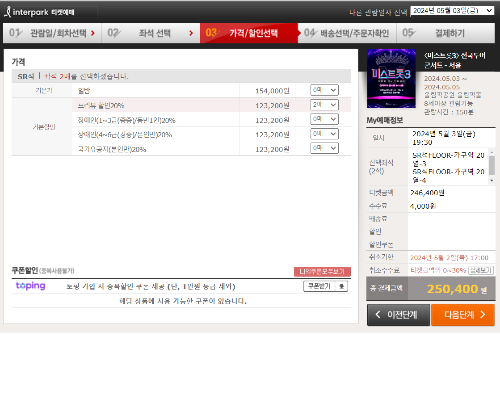Open quantity dropdown for 국가유공자 discount

pyautogui.click(x=324, y=148)
